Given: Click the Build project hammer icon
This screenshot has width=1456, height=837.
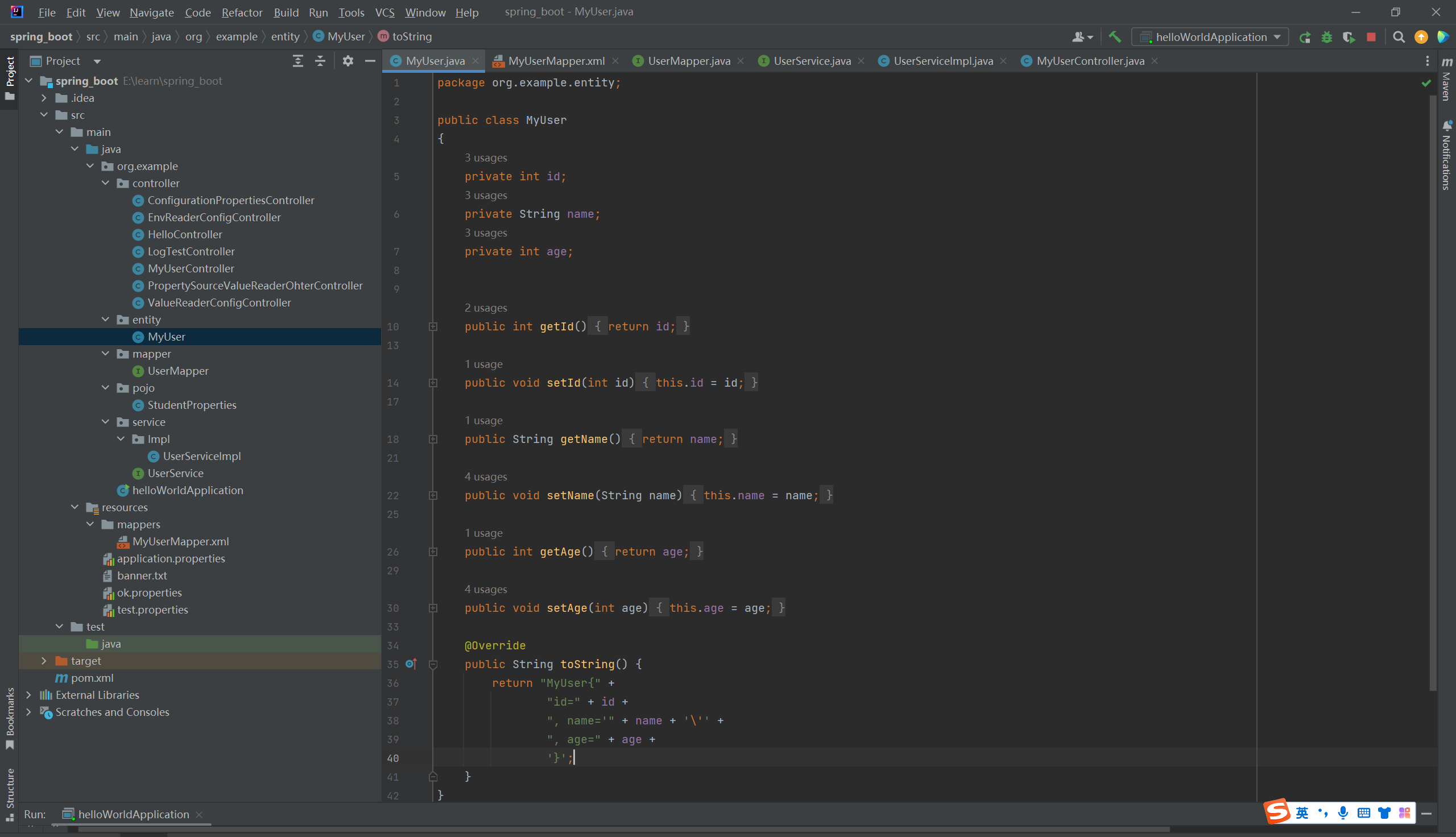Looking at the screenshot, I should 1115,37.
